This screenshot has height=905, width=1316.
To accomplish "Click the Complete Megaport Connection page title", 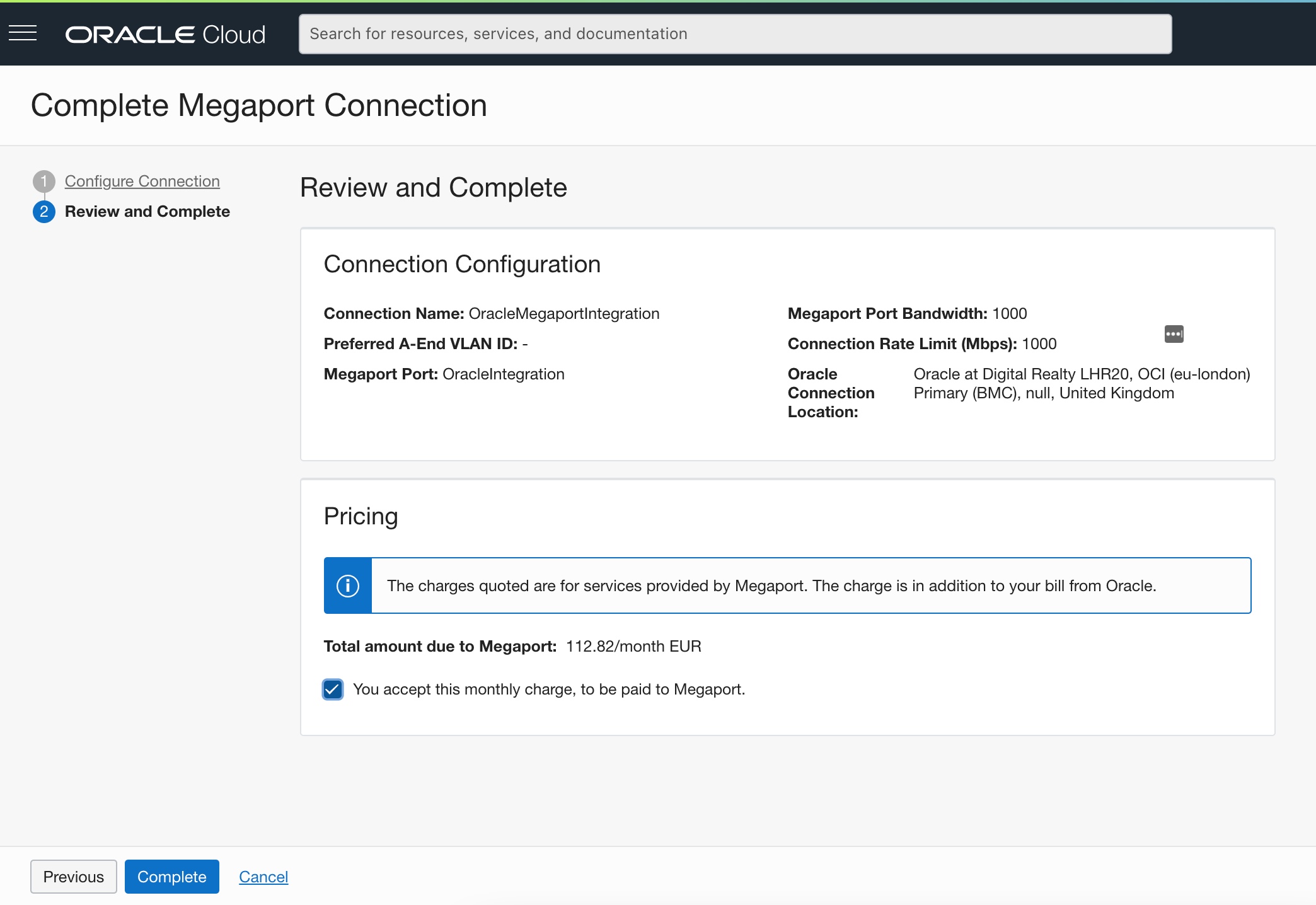I will (259, 105).
